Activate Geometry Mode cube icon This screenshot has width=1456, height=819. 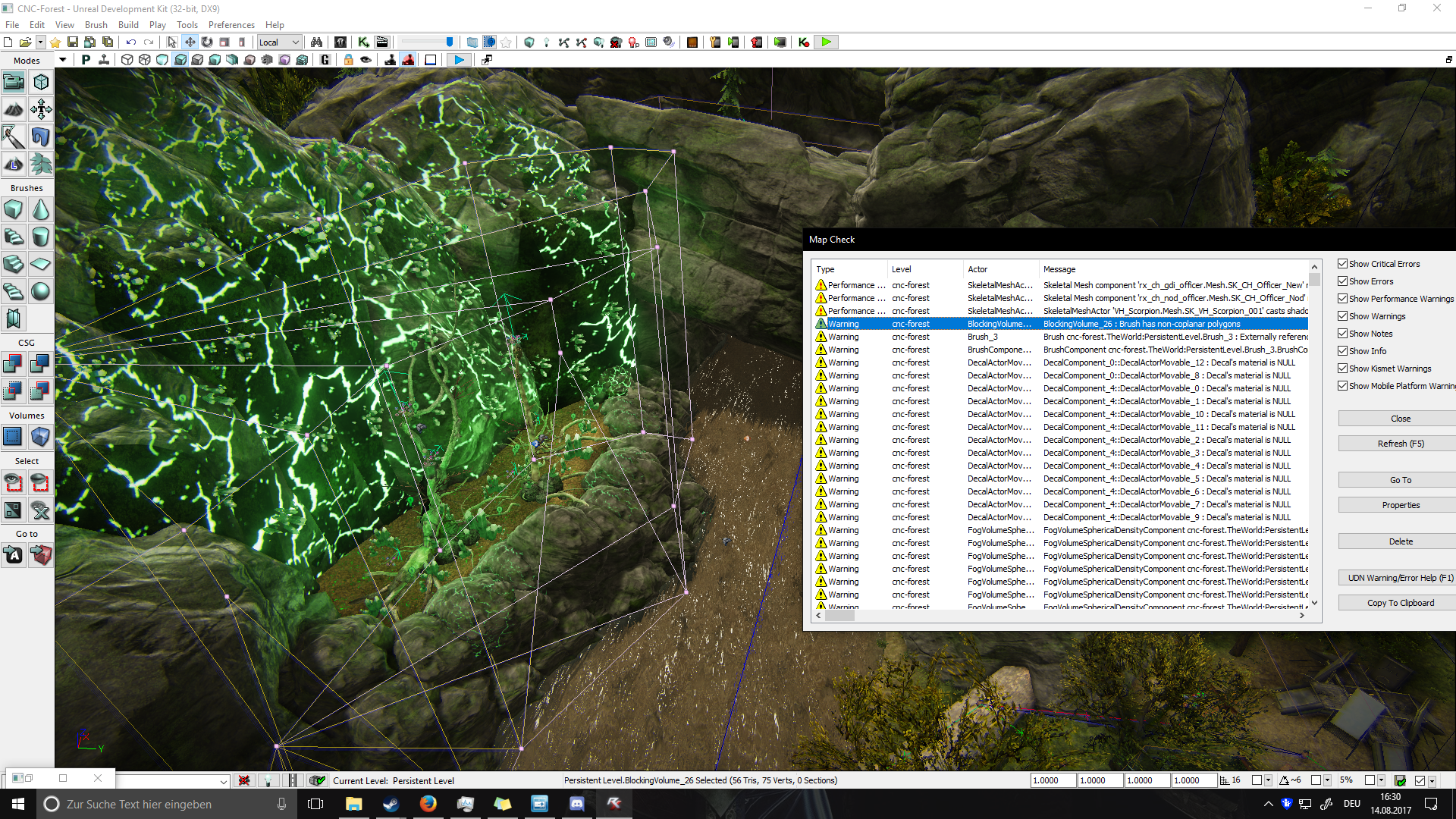point(41,82)
